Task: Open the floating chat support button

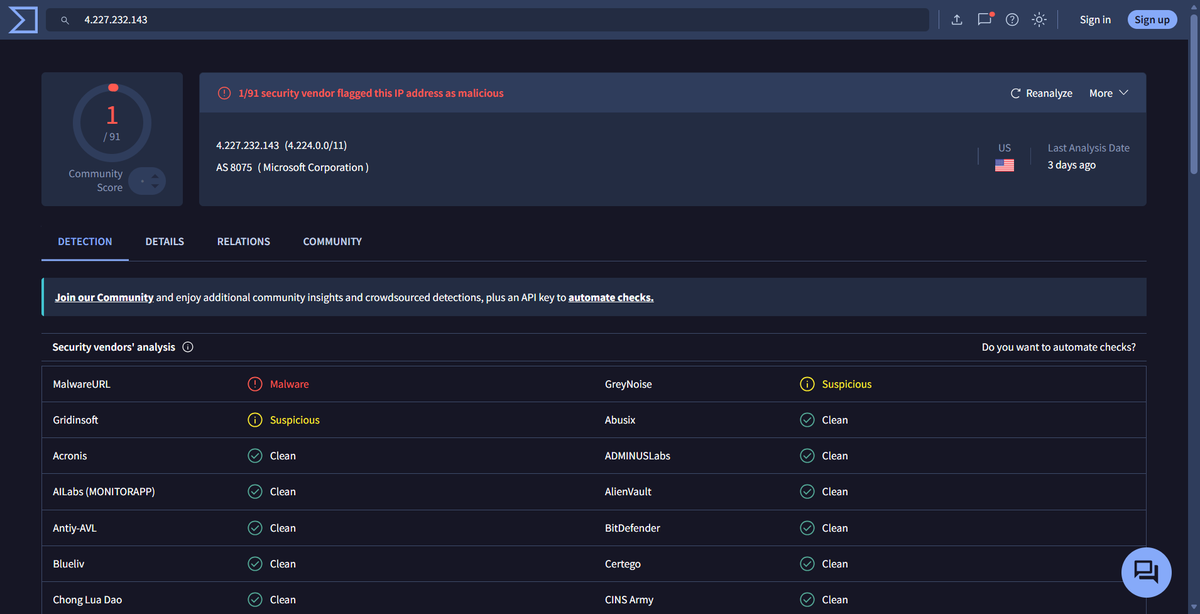Action: coord(1146,572)
